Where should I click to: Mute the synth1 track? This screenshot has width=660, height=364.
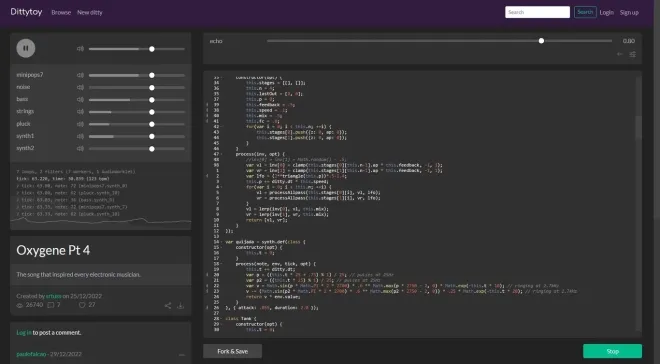tap(80, 136)
